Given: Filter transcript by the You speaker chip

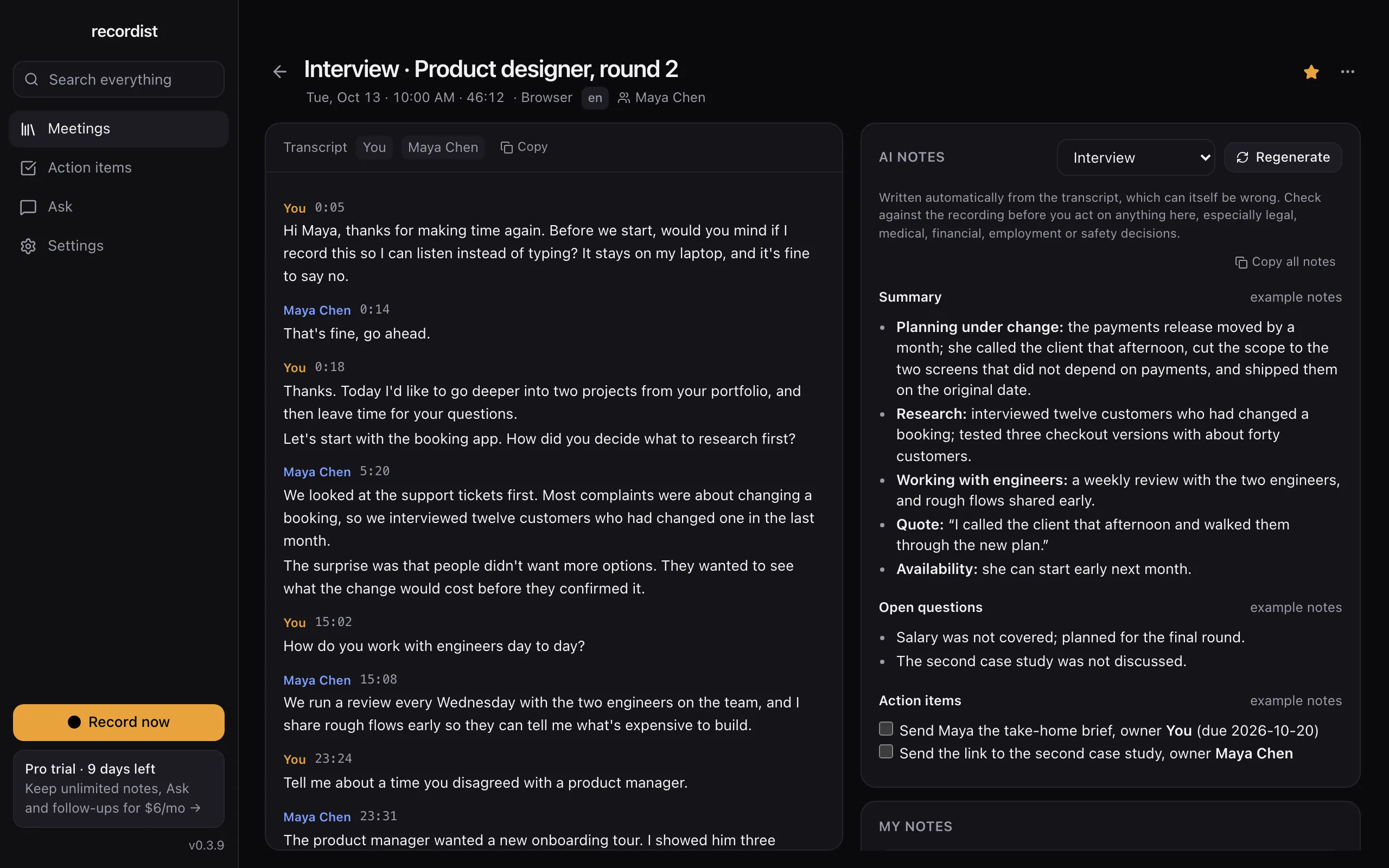Looking at the screenshot, I should [x=374, y=148].
